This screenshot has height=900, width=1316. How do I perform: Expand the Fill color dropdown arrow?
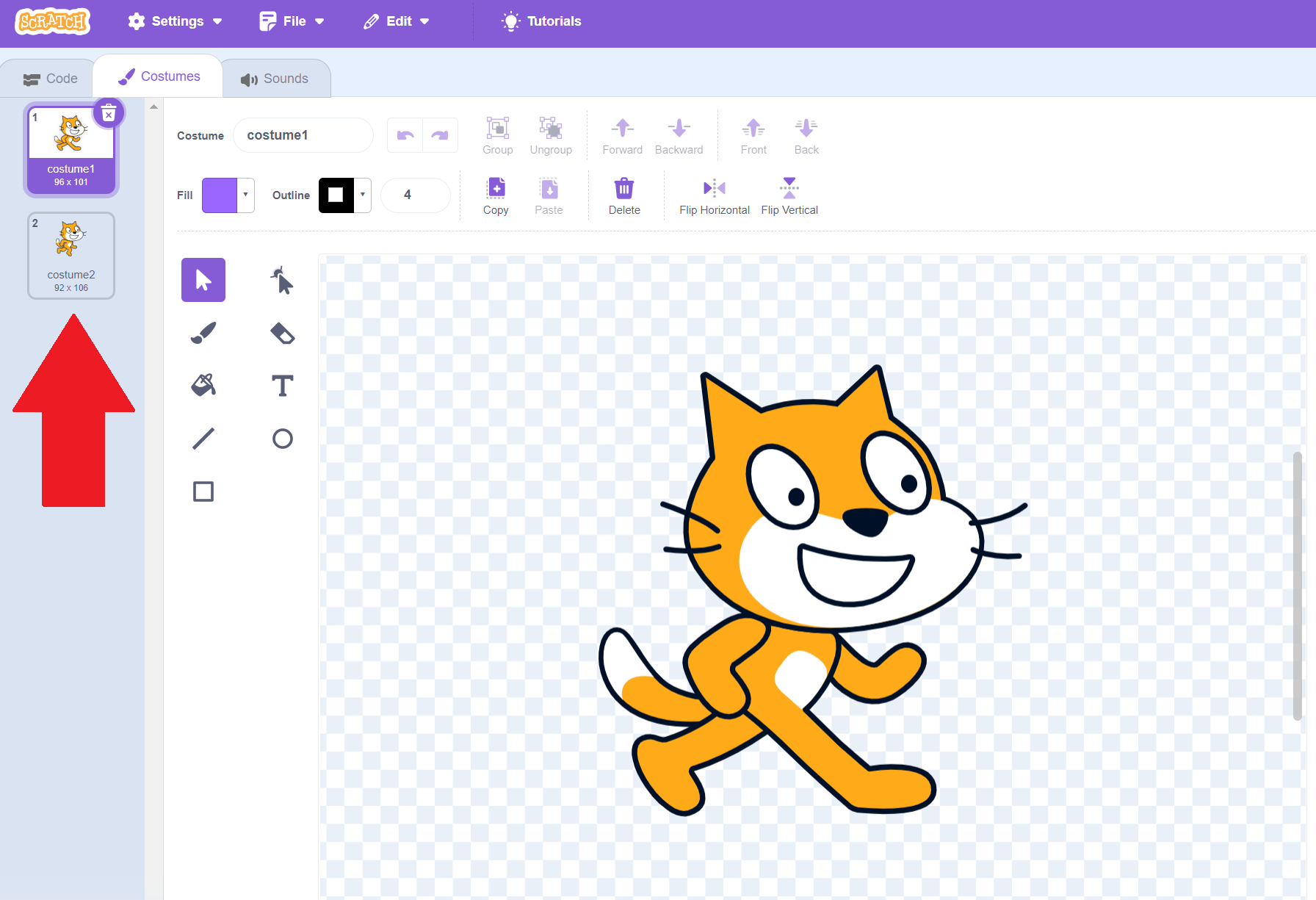point(246,195)
